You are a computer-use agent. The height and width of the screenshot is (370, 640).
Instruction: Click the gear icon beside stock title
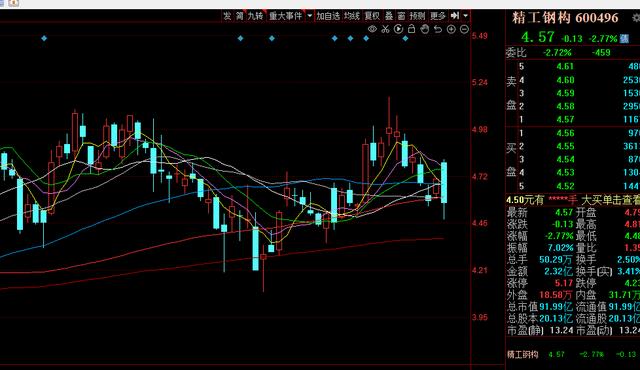coord(636,18)
